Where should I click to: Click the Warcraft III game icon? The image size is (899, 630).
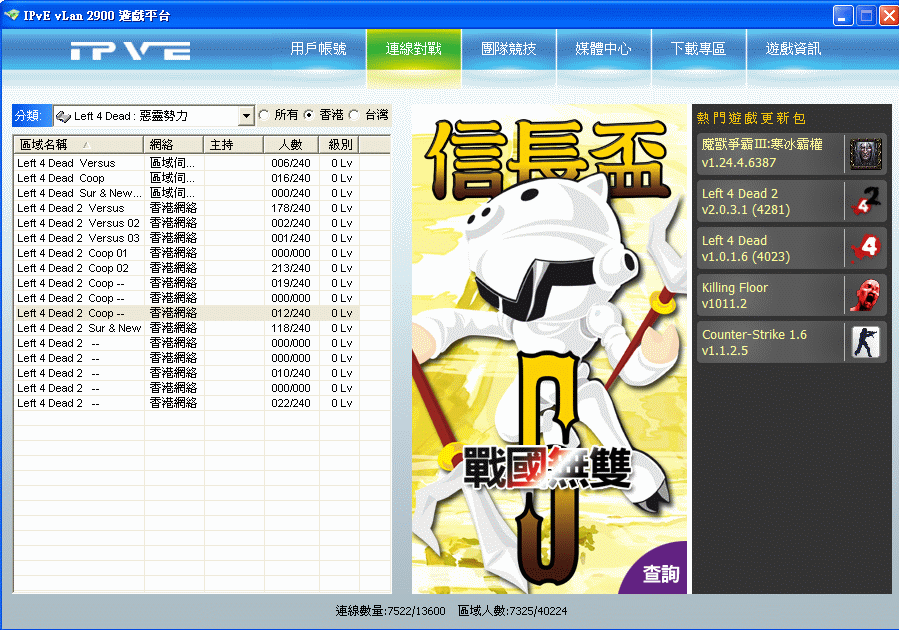point(865,154)
